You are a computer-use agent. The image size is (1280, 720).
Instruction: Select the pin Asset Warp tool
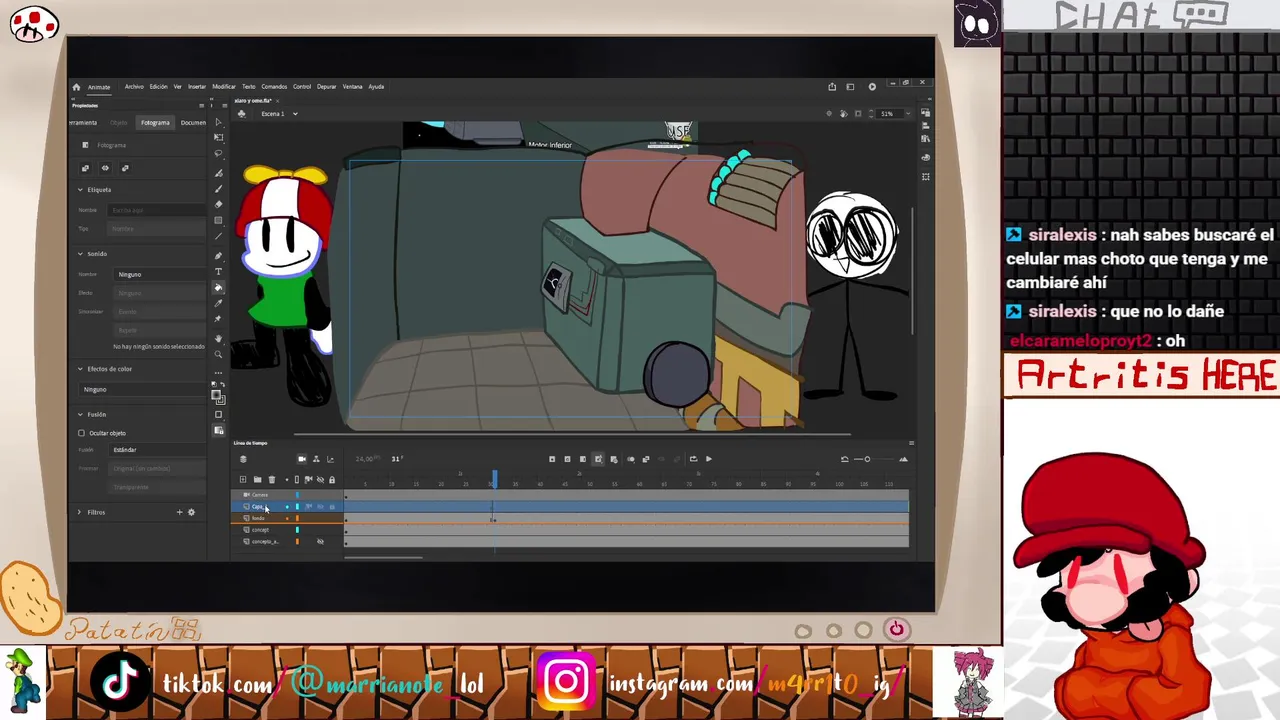[x=219, y=319]
